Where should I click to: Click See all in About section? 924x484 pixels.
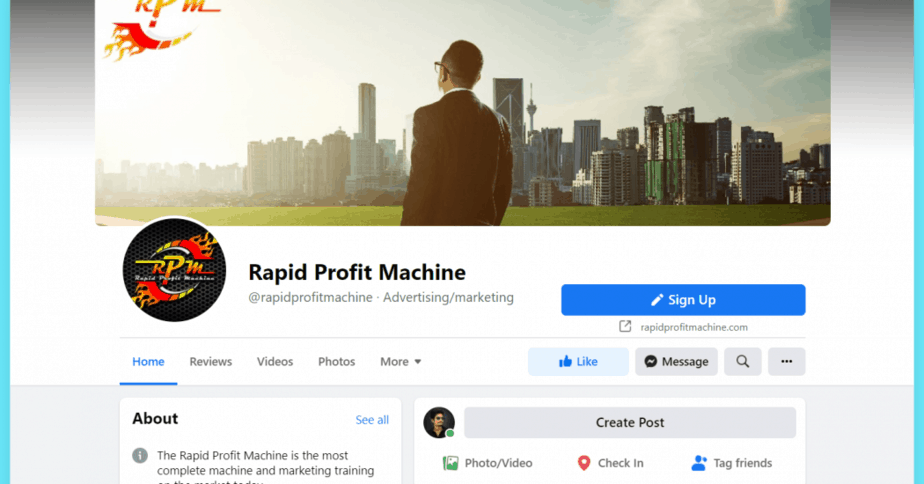click(372, 420)
